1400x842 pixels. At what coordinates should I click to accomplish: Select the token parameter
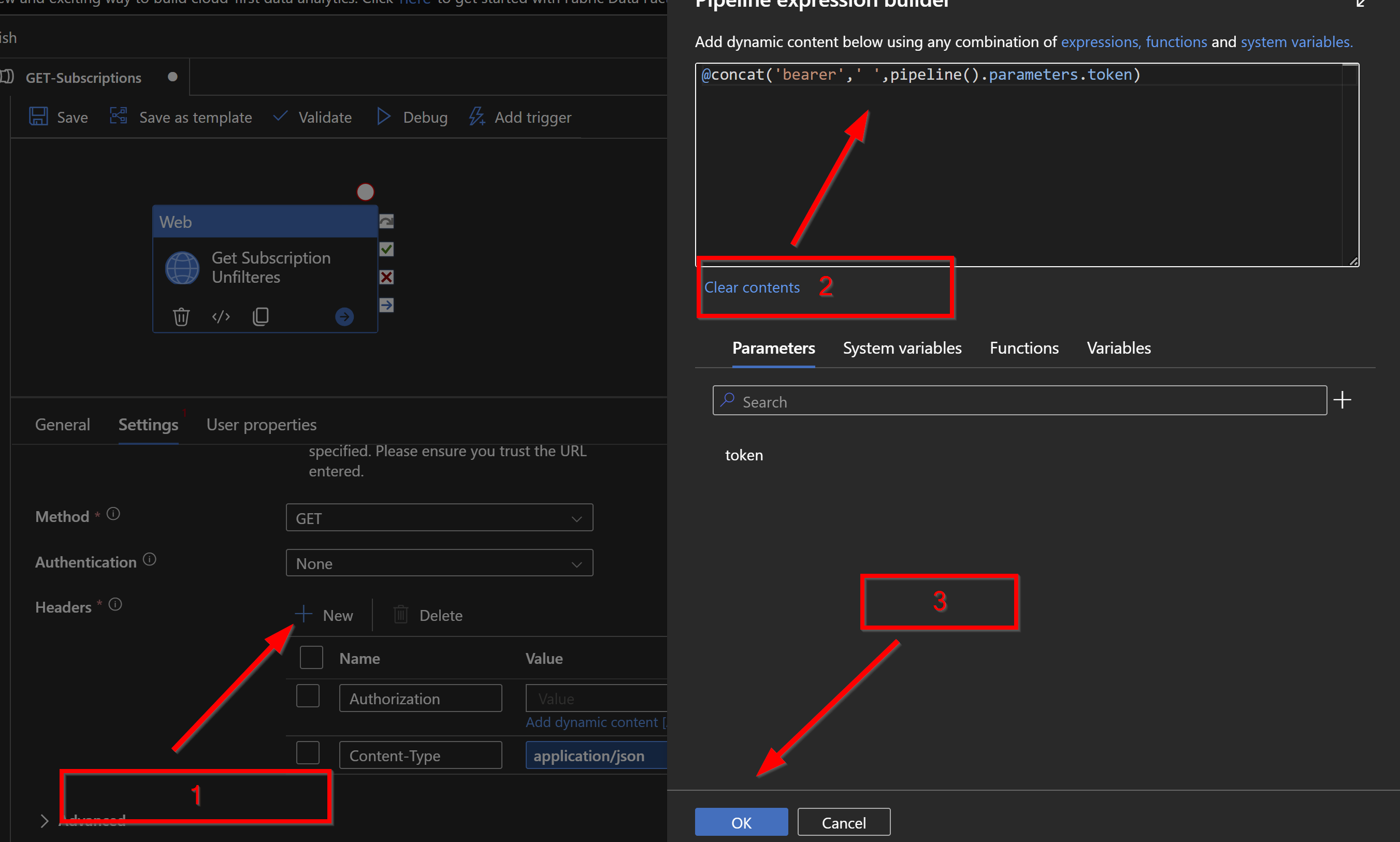(744, 455)
